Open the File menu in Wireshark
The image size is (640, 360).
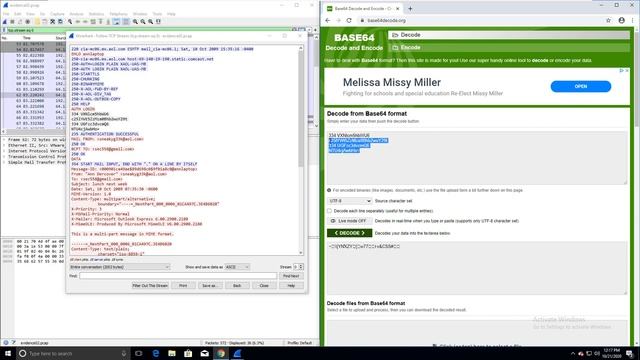6,14
